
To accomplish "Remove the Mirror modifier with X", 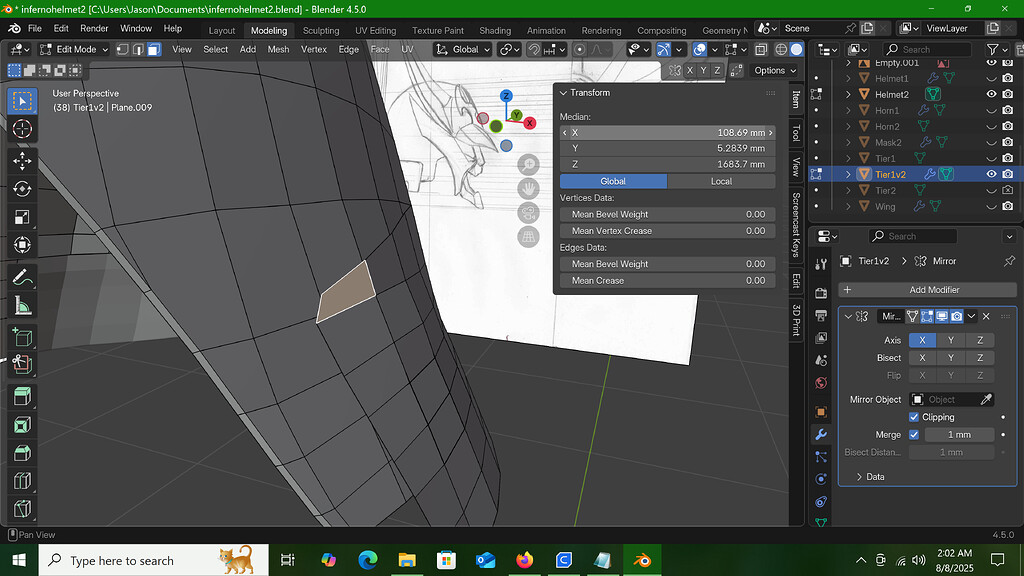I will pyautogui.click(x=986, y=317).
